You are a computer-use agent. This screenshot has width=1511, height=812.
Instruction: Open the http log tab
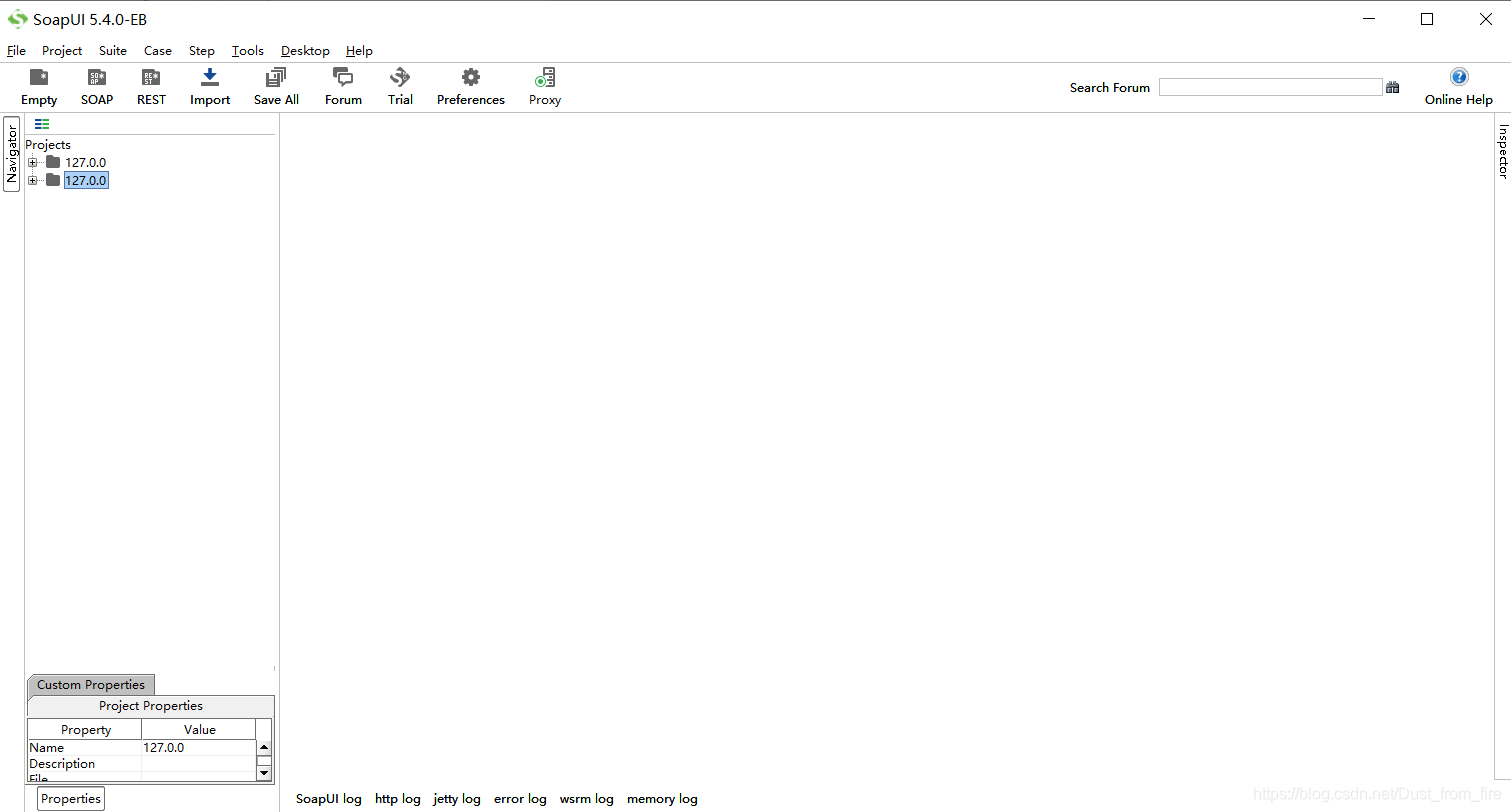(398, 799)
